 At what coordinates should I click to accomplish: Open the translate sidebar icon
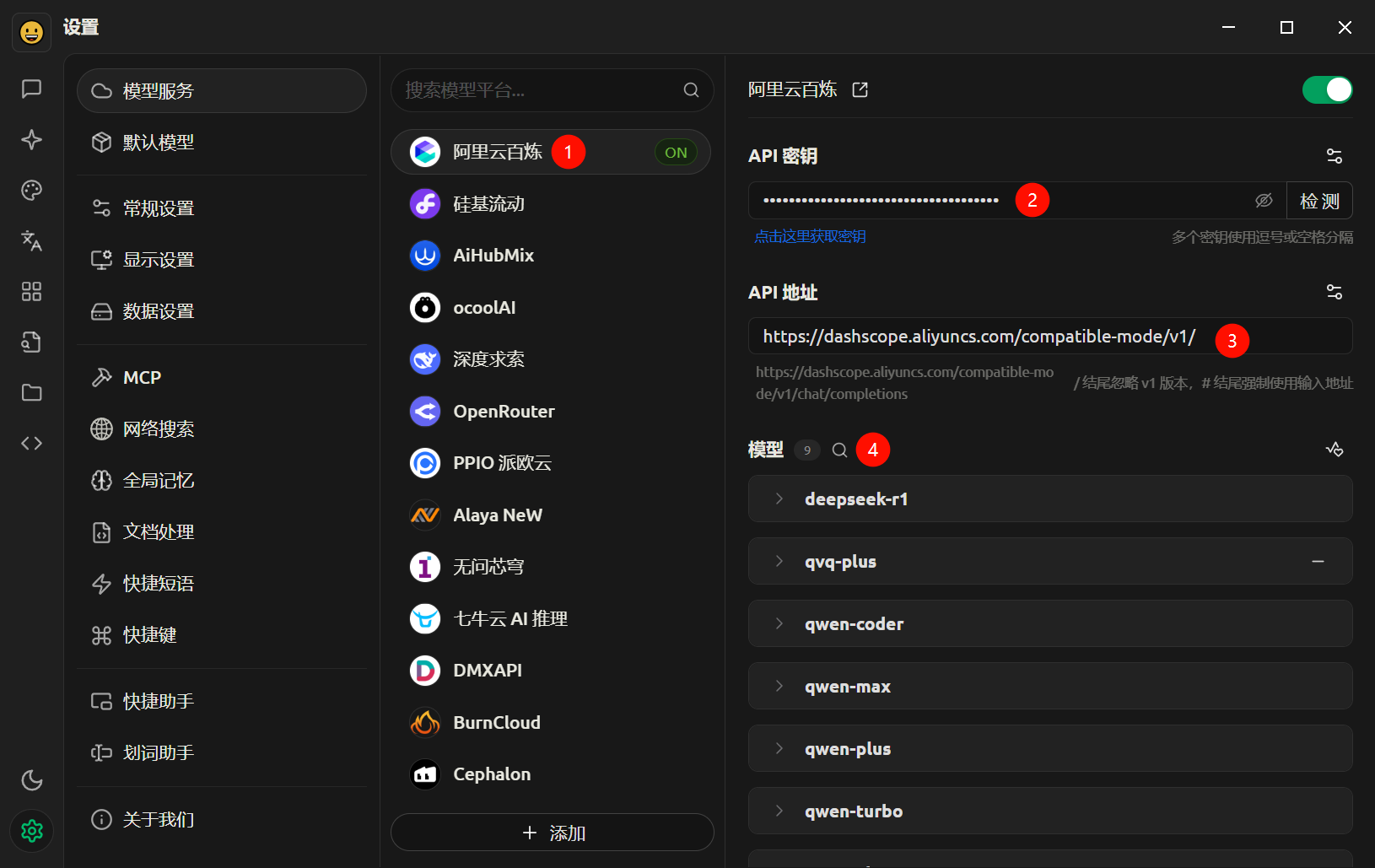tap(31, 240)
